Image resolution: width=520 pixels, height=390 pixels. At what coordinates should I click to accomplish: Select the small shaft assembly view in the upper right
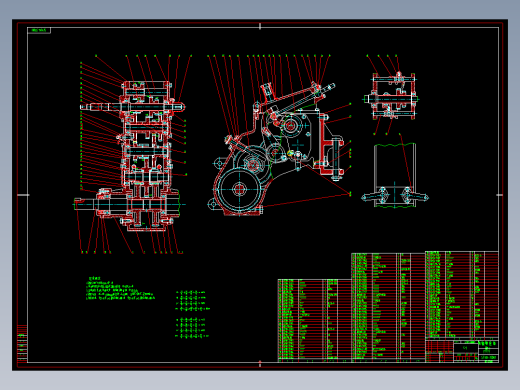coord(392,97)
